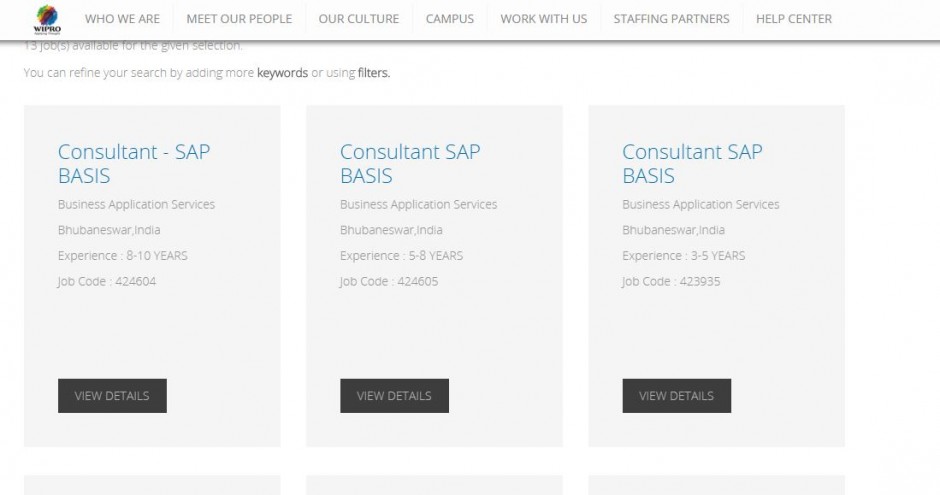
Task: Open WORK WITH US navigation item
Action: (x=544, y=19)
